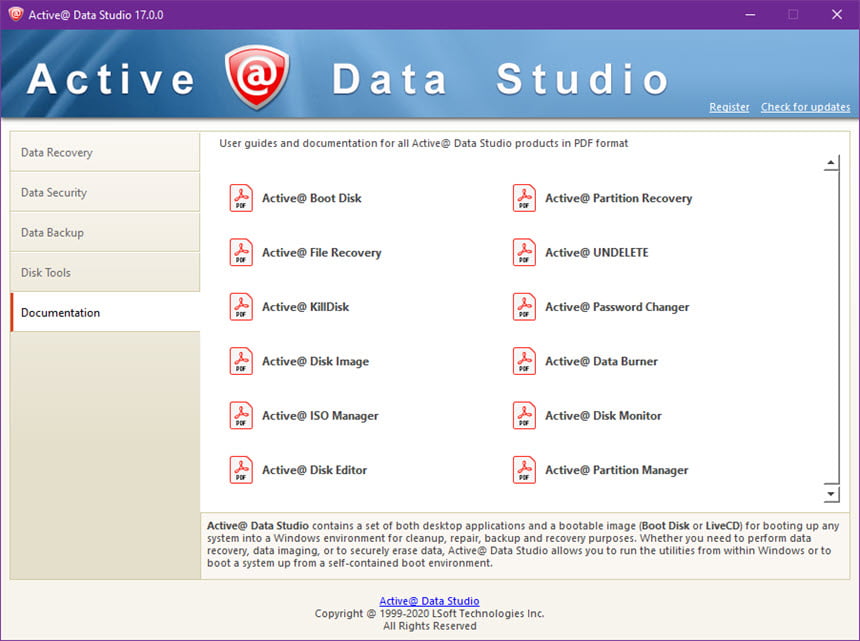Click the Active@ KillDisk label
The image size is (860, 641).
click(305, 307)
